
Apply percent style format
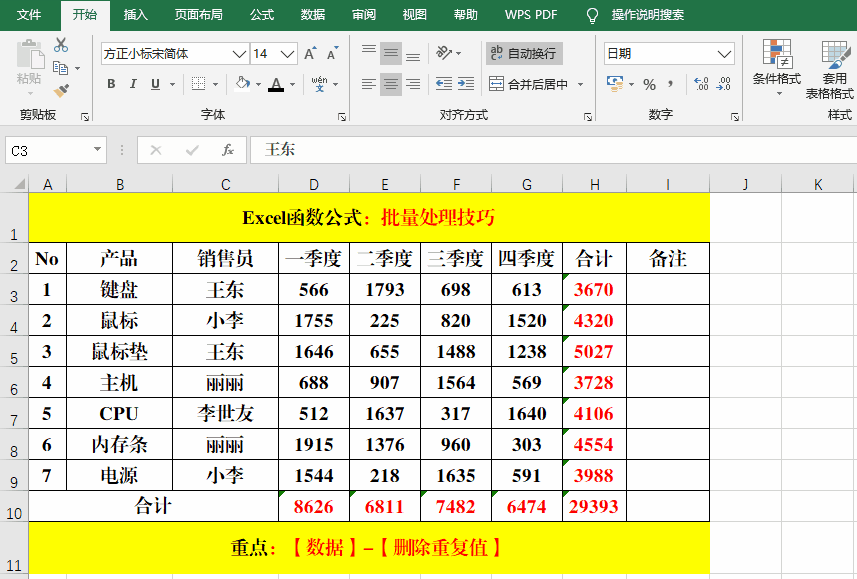(649, 84)
